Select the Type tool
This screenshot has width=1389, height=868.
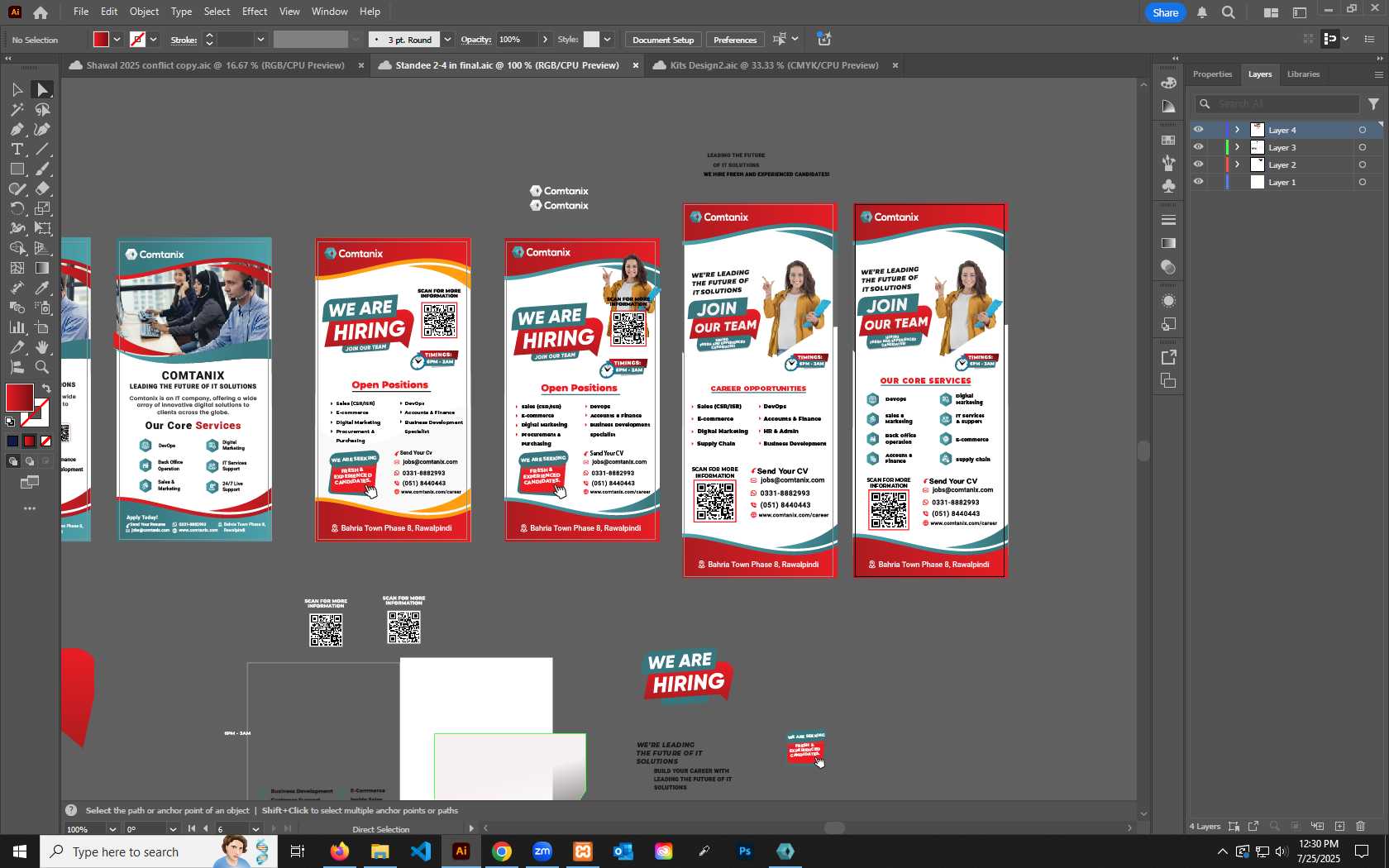(x=17, y=149)
